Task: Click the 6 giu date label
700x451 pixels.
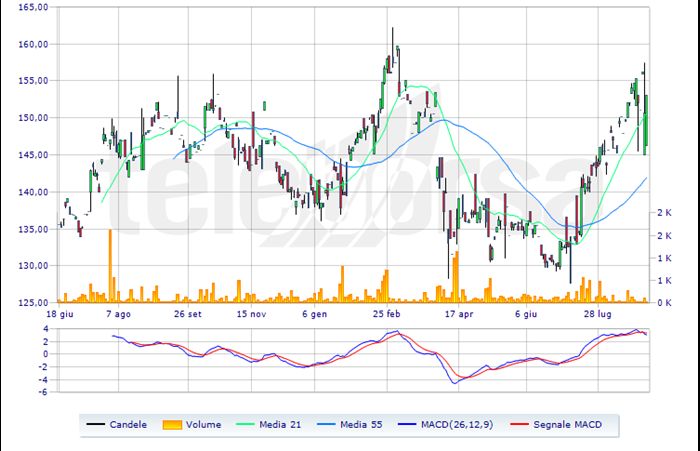Action: [526, 314]
